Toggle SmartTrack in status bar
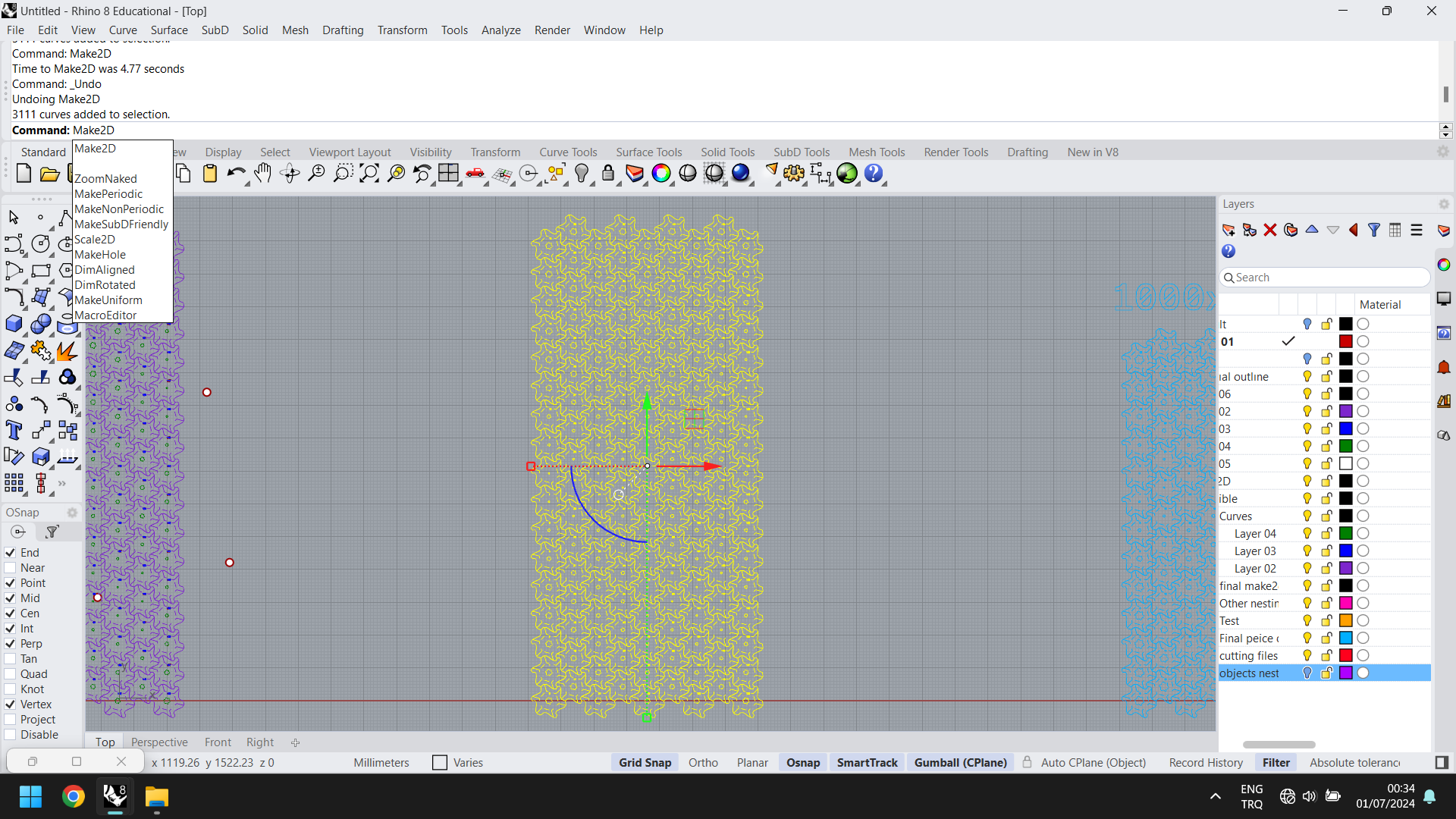The height and width of the screenshot is (819, 1456). click(x=867, y=763)
